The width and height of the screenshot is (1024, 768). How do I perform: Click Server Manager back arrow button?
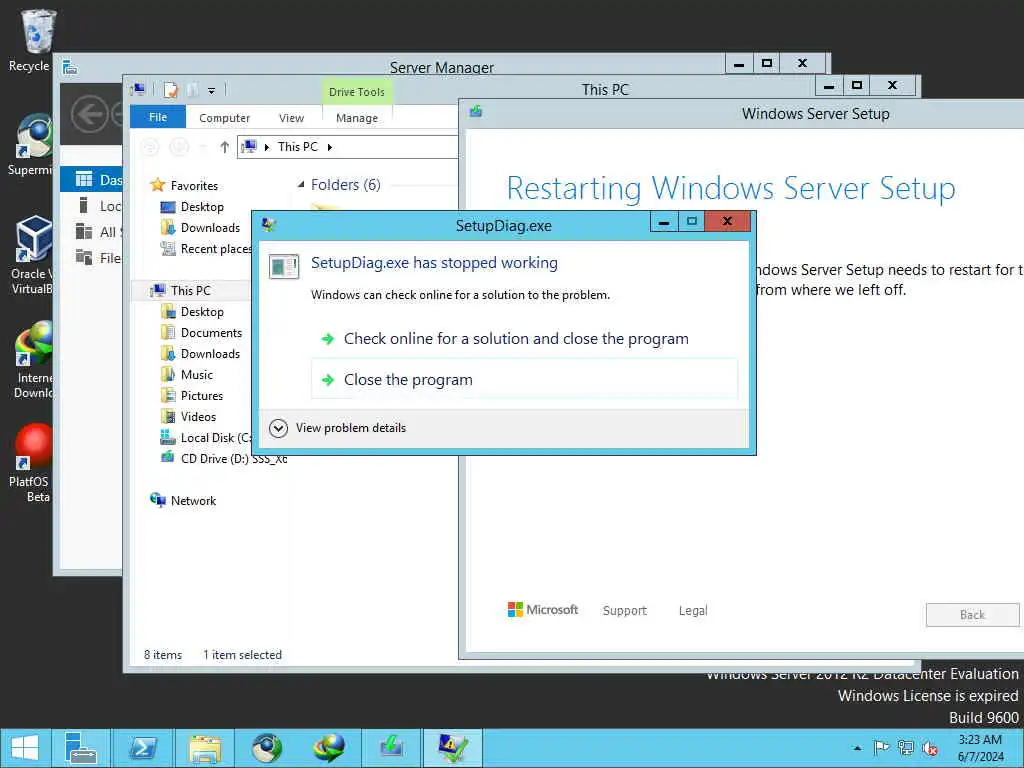[89, 114]
